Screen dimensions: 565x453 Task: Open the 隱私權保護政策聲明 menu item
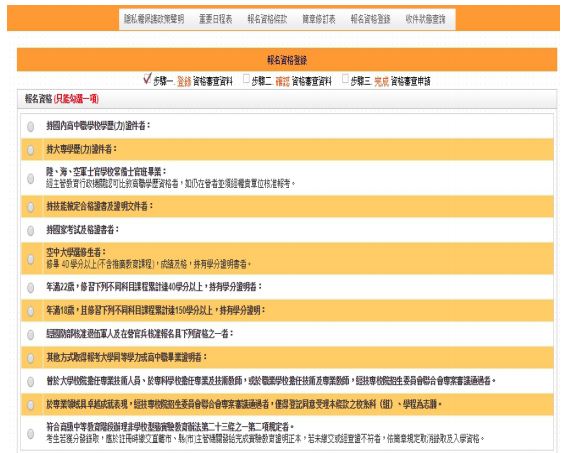pyautogui.click(x=154, y=19)
